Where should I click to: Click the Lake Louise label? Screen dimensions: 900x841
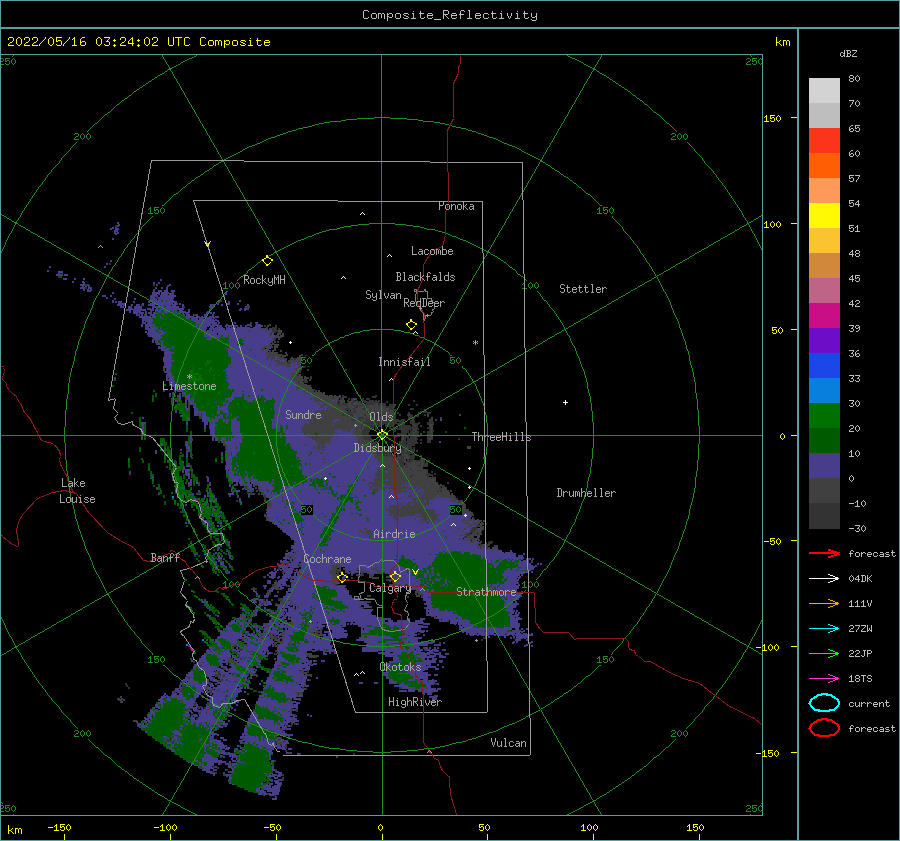77,491
